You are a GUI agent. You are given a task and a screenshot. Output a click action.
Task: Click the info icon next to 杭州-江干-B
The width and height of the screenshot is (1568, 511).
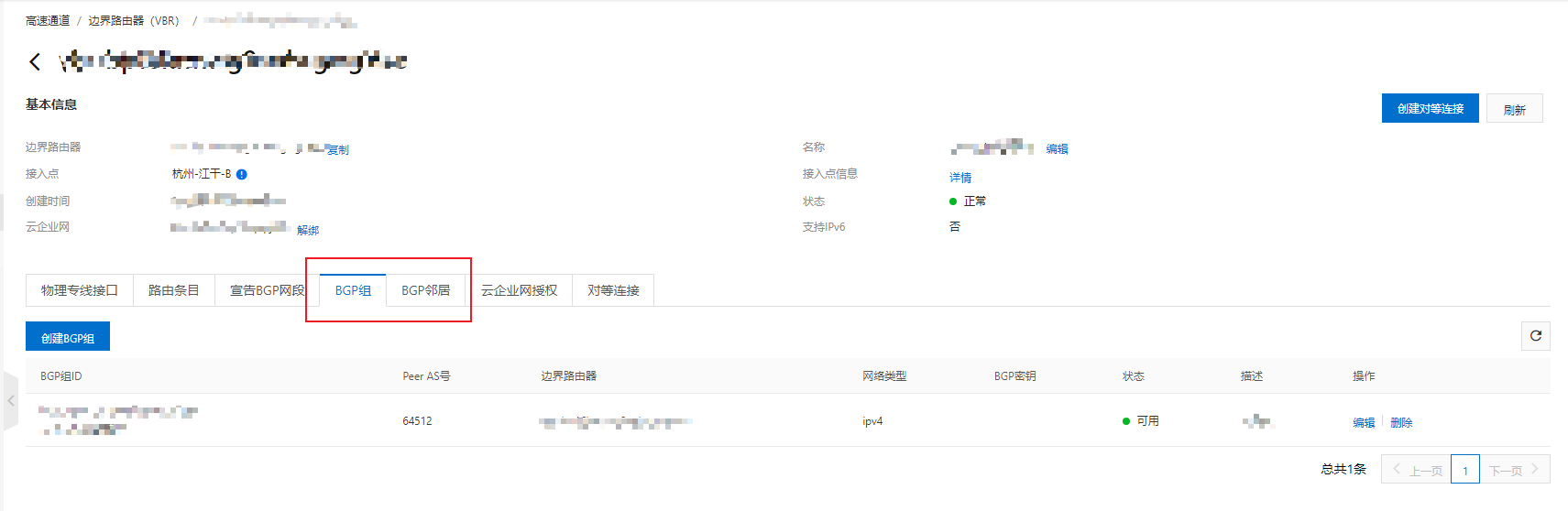(x=242, y=174)
